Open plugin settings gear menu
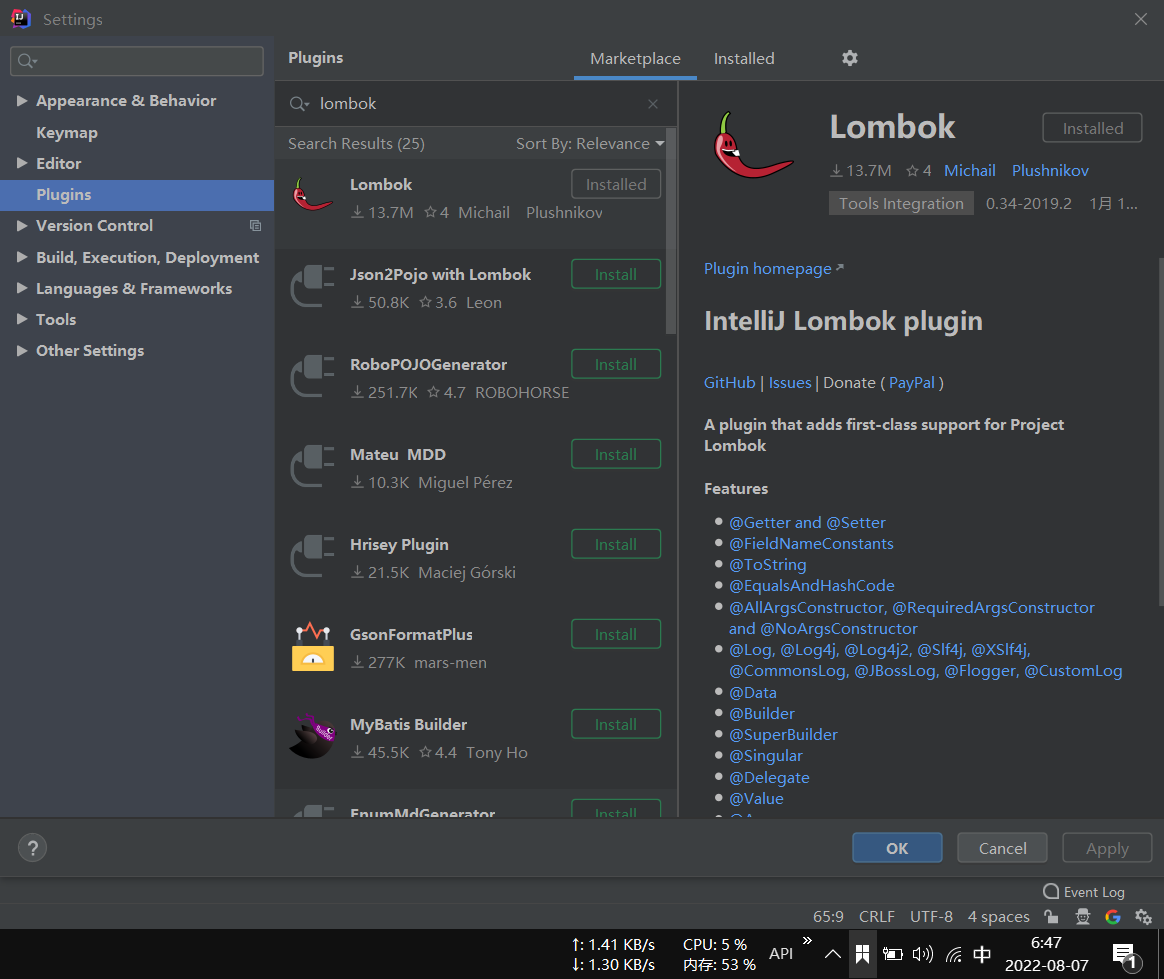Screen dimensions: 1164x979 [x=849, y=58]
